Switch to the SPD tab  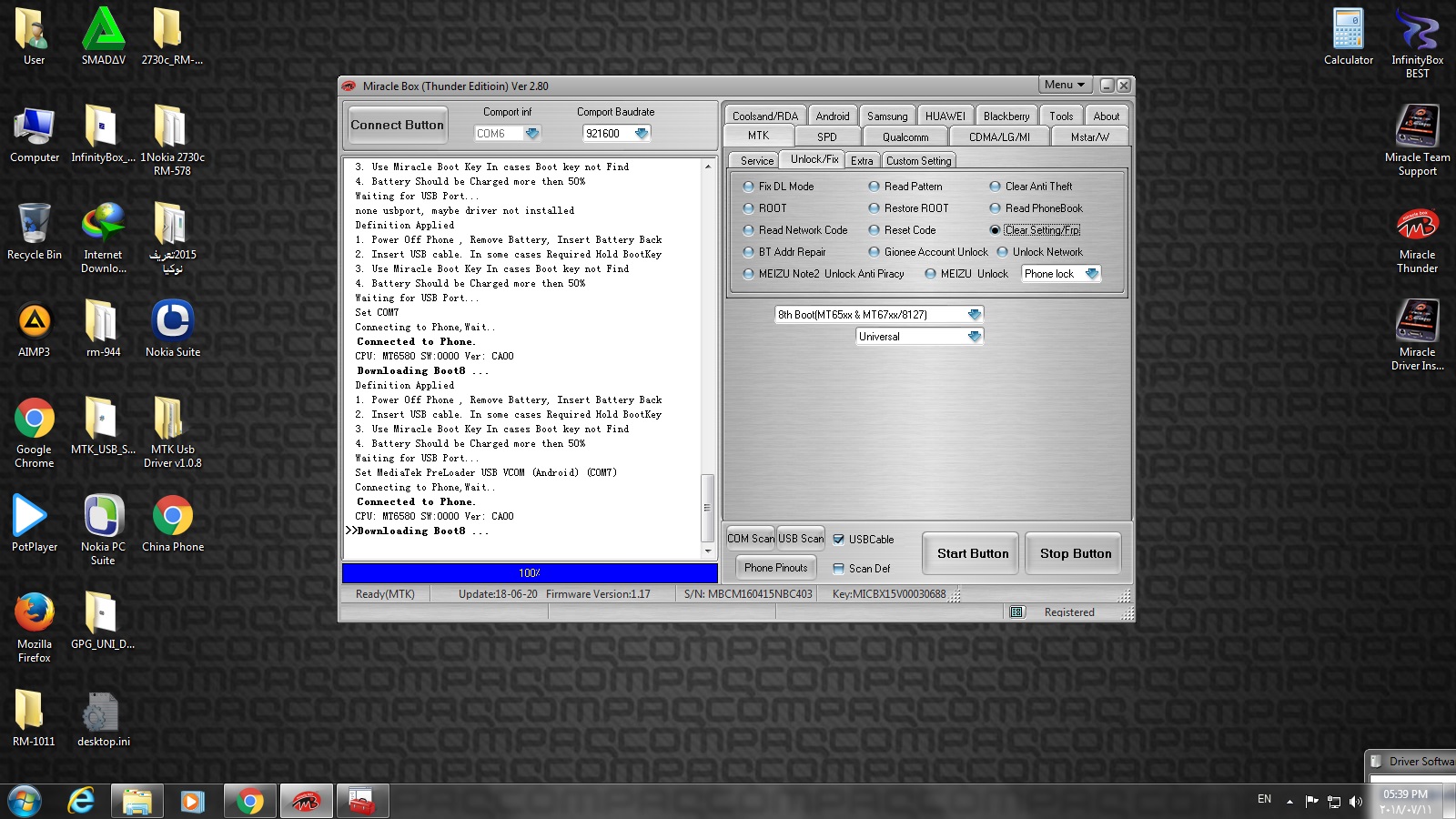tap(826, 136)
